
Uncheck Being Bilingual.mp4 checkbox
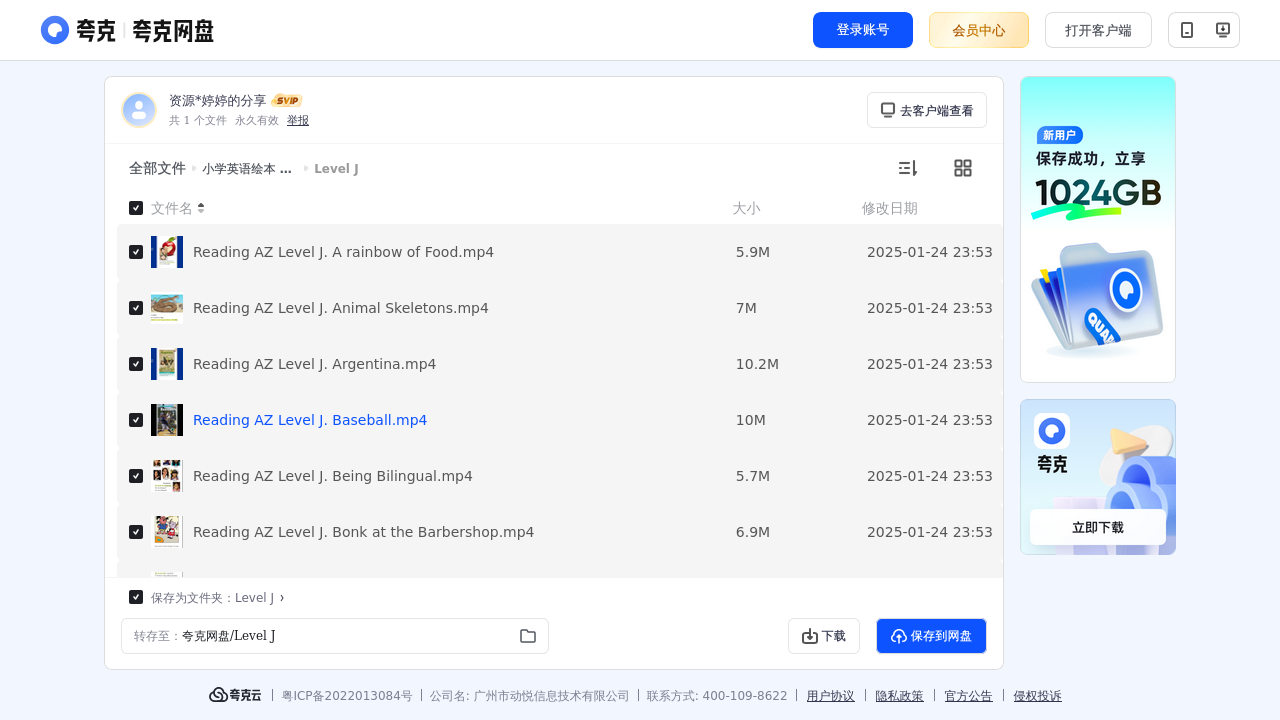136,476
